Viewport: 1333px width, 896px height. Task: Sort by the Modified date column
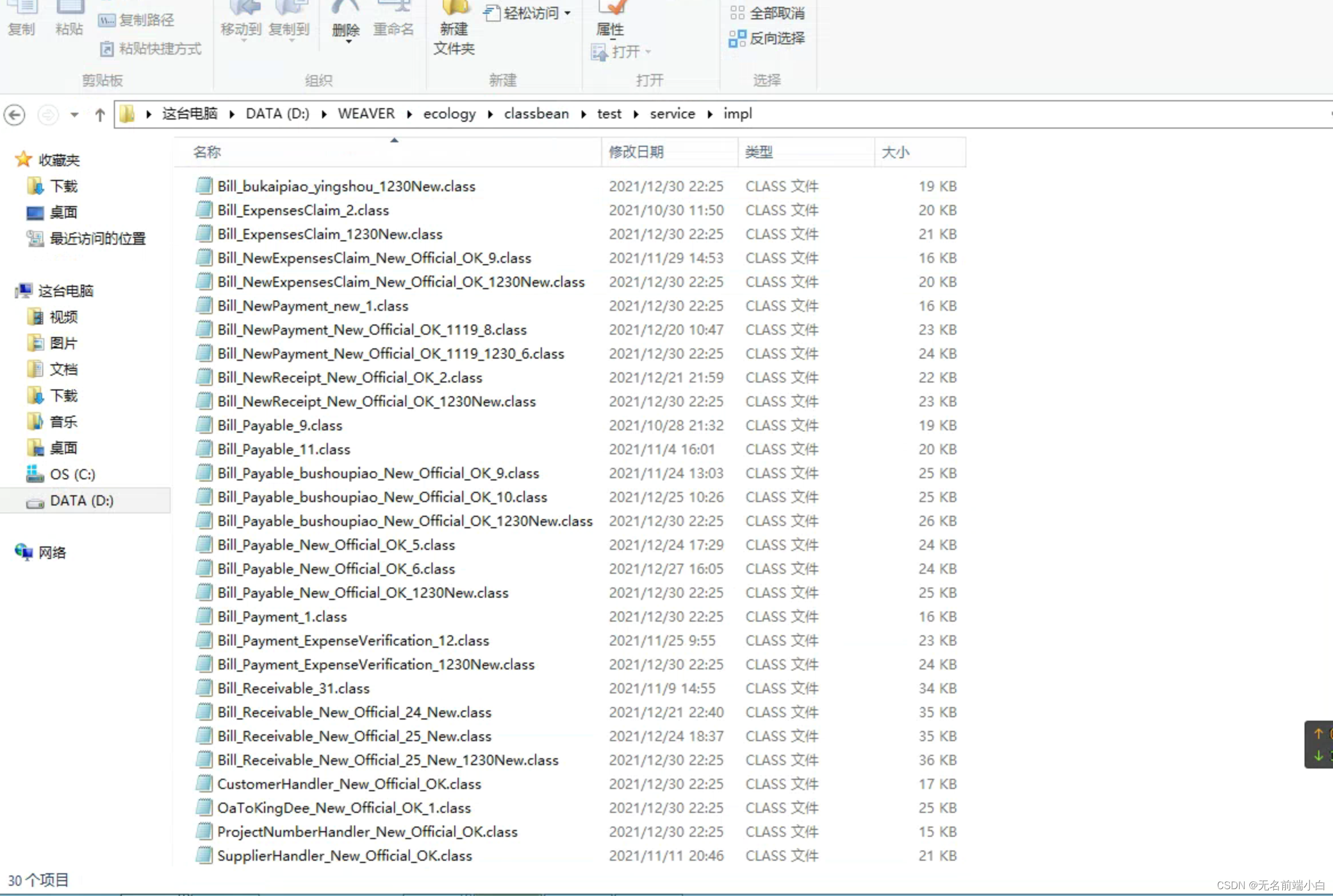click(636, 152)
